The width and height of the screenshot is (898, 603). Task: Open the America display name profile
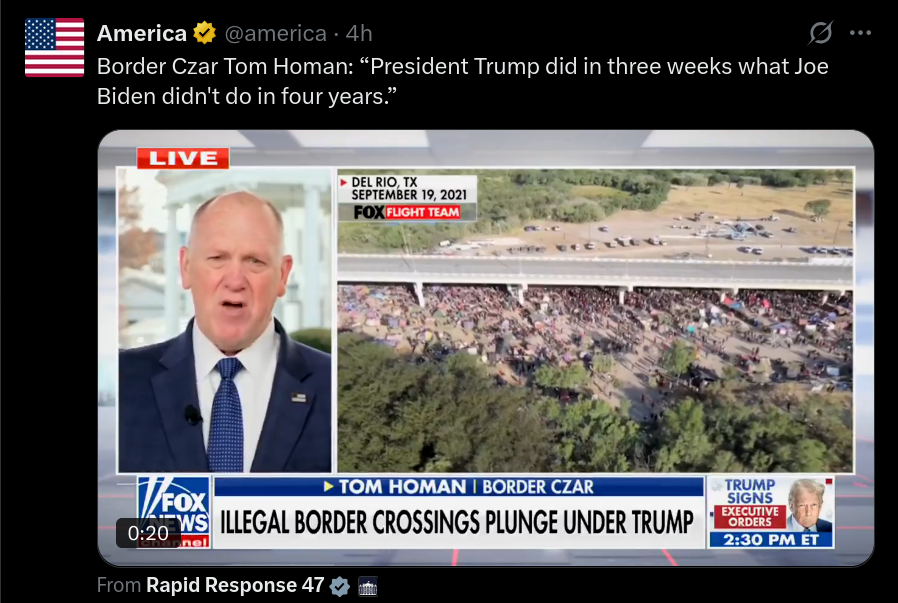(x=141, y=33)
